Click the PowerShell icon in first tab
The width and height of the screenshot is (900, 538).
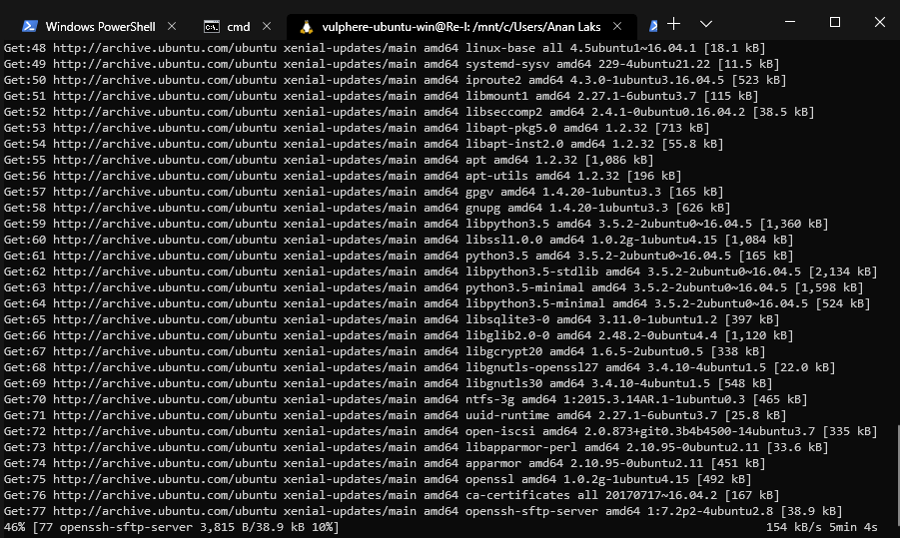(30, 26)
